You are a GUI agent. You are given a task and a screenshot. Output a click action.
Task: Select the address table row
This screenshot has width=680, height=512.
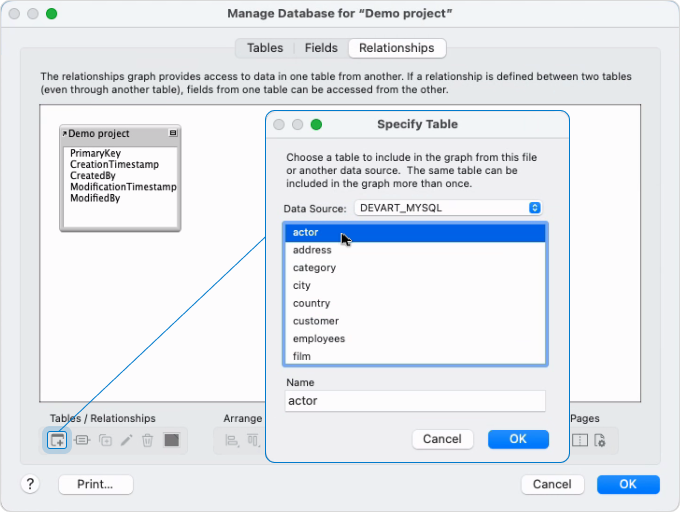tap(415, 250)
